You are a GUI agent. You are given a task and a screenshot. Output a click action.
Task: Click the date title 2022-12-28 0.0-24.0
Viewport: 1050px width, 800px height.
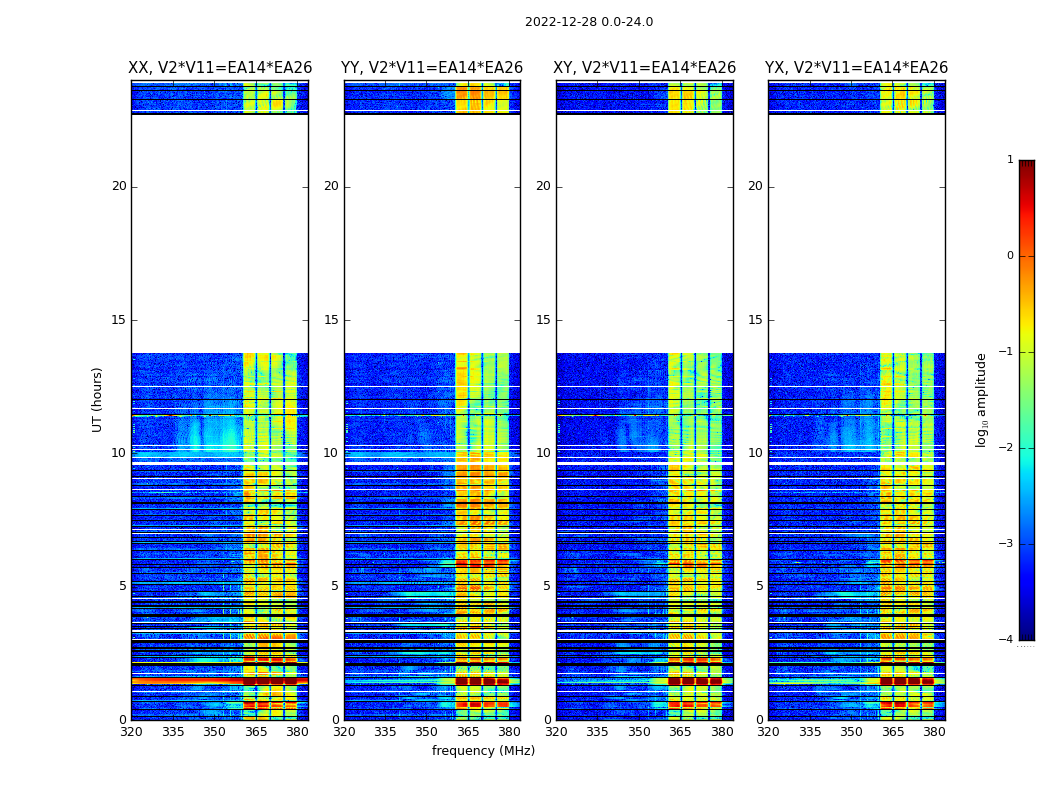[588, 22]
